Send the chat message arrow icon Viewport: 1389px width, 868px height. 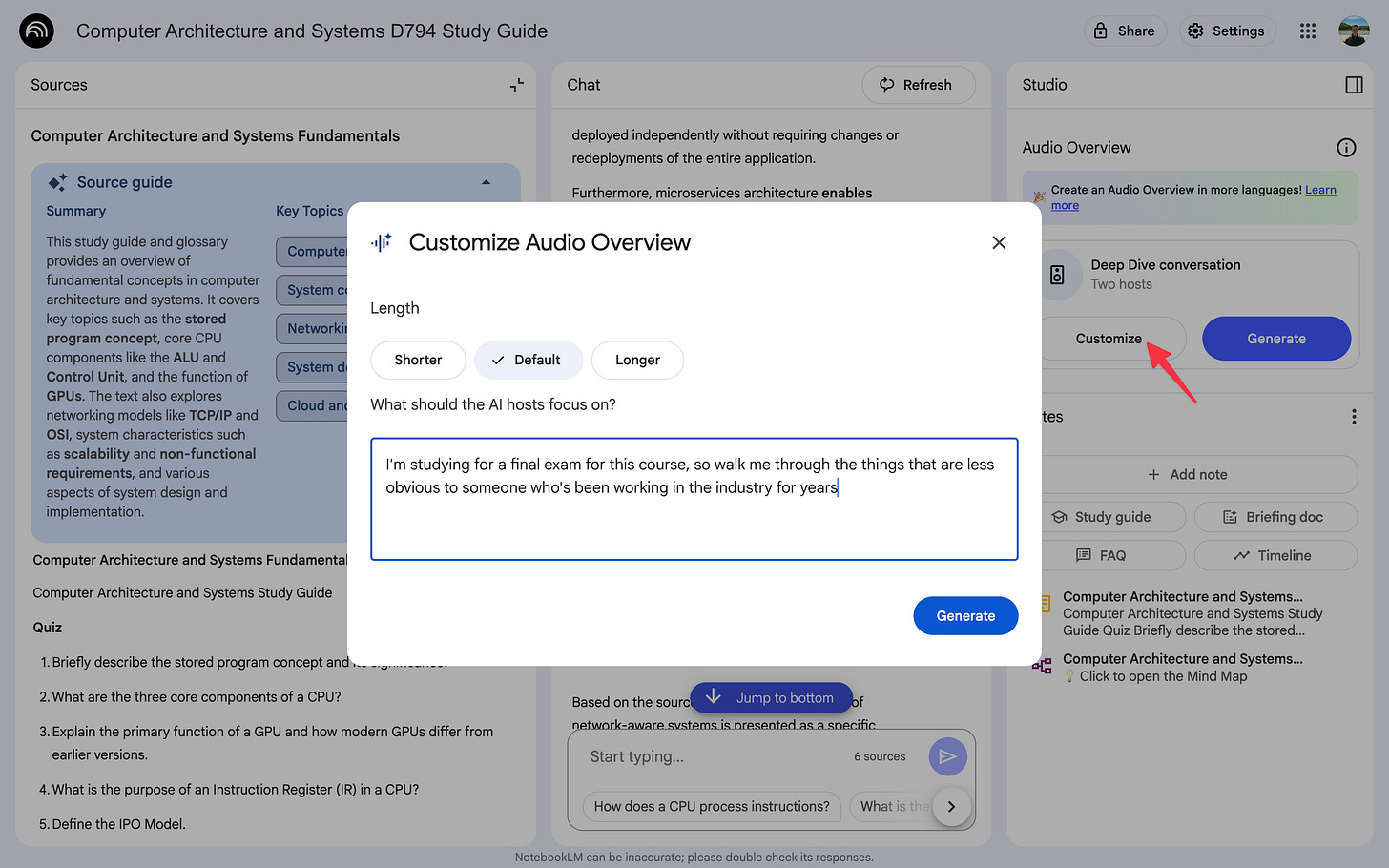coord(947,756)
